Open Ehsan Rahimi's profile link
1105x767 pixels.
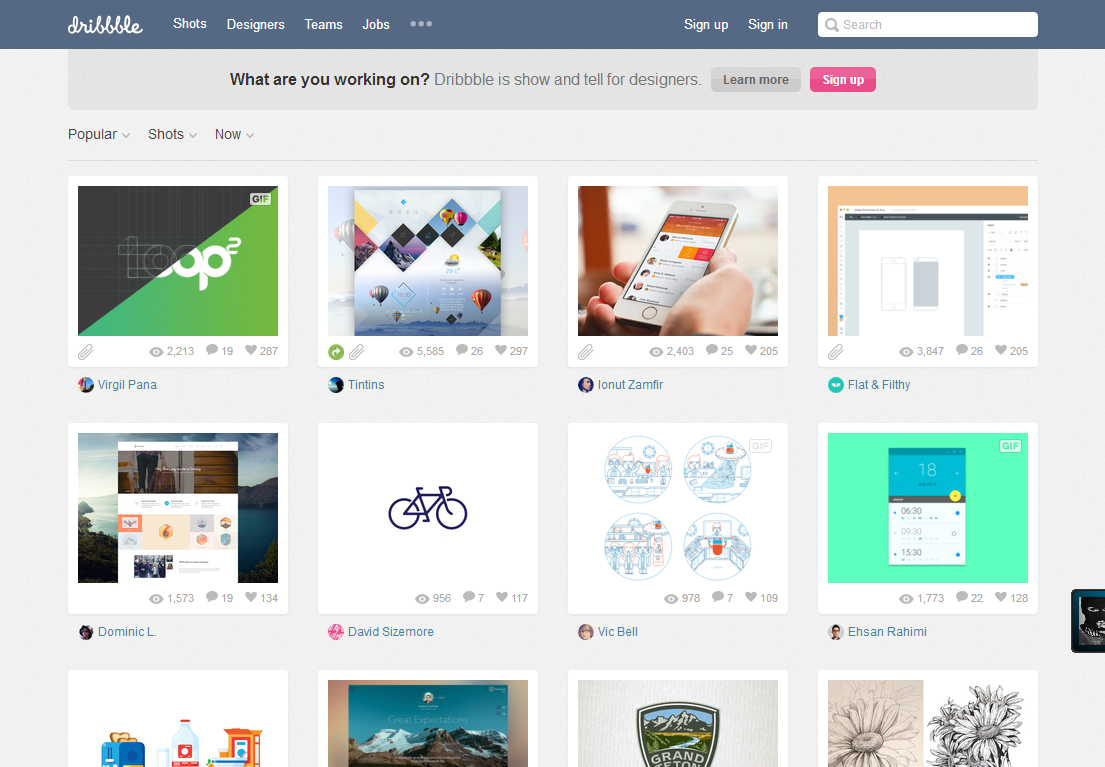coord(887,632)
